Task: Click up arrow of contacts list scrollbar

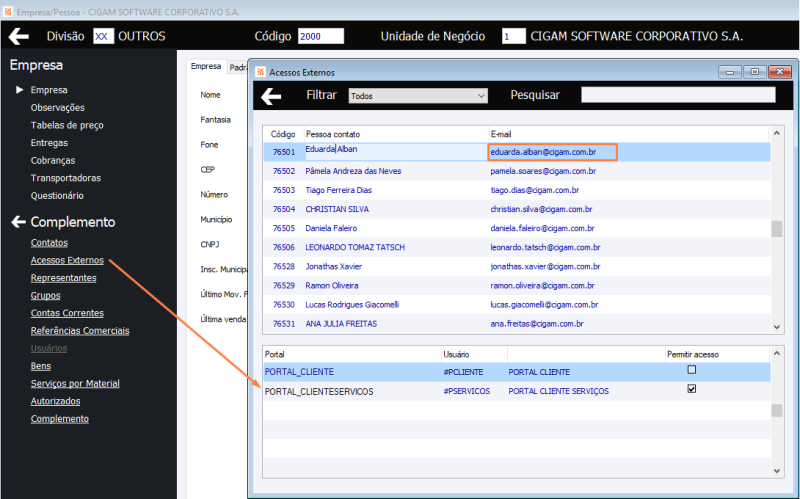Action: (x=777, y=133)
